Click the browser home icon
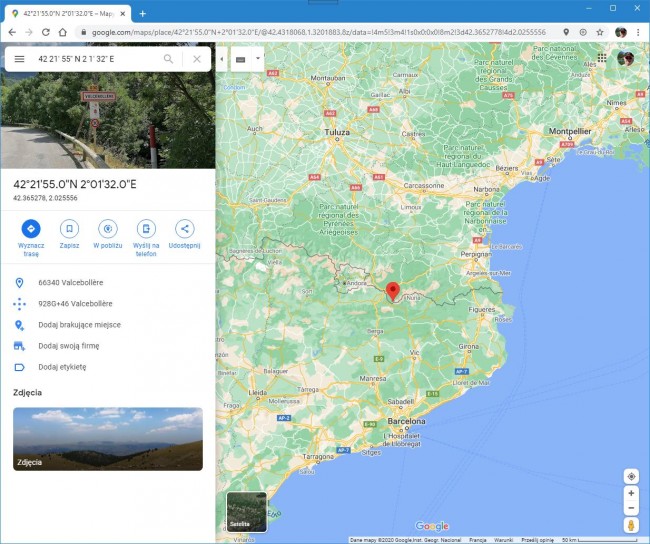 (x=63, y=32)
